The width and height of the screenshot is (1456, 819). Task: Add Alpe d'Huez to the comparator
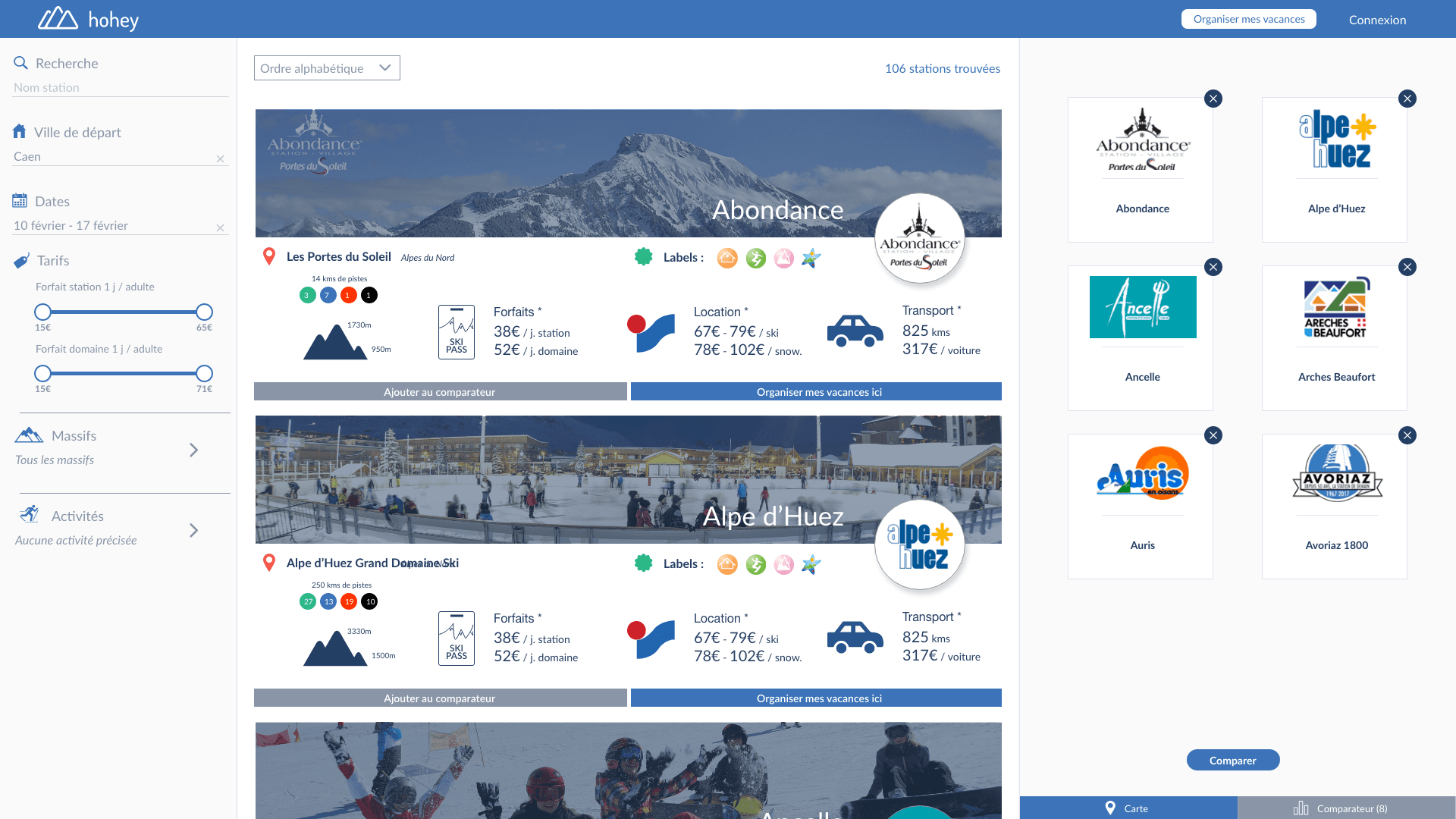[x=440, y=698]
